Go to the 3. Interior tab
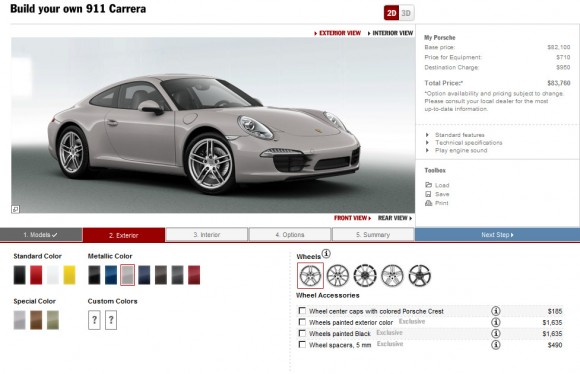This screenshot has height=374, width=580. click(x=206, y=235)
